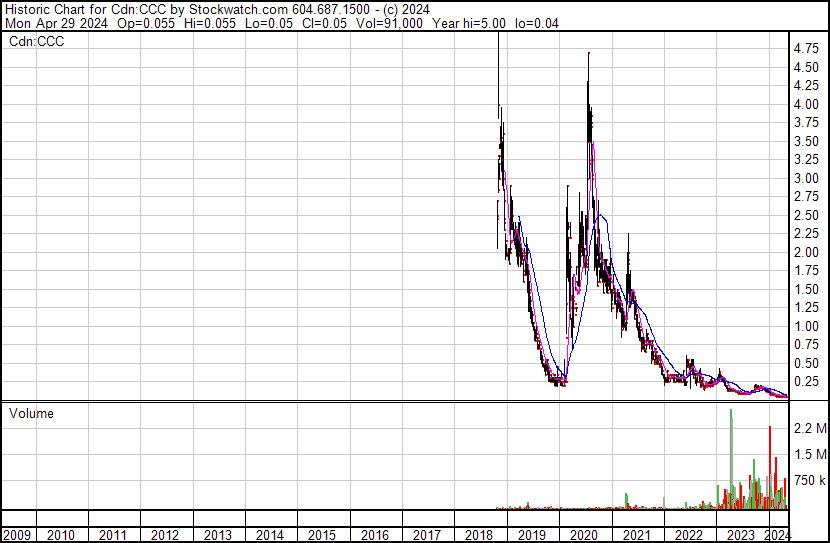Click the 2024 year label
Image resolution: width=830 pixels, height=543 pixels.
pyautogui.click(x=776, y=535)
